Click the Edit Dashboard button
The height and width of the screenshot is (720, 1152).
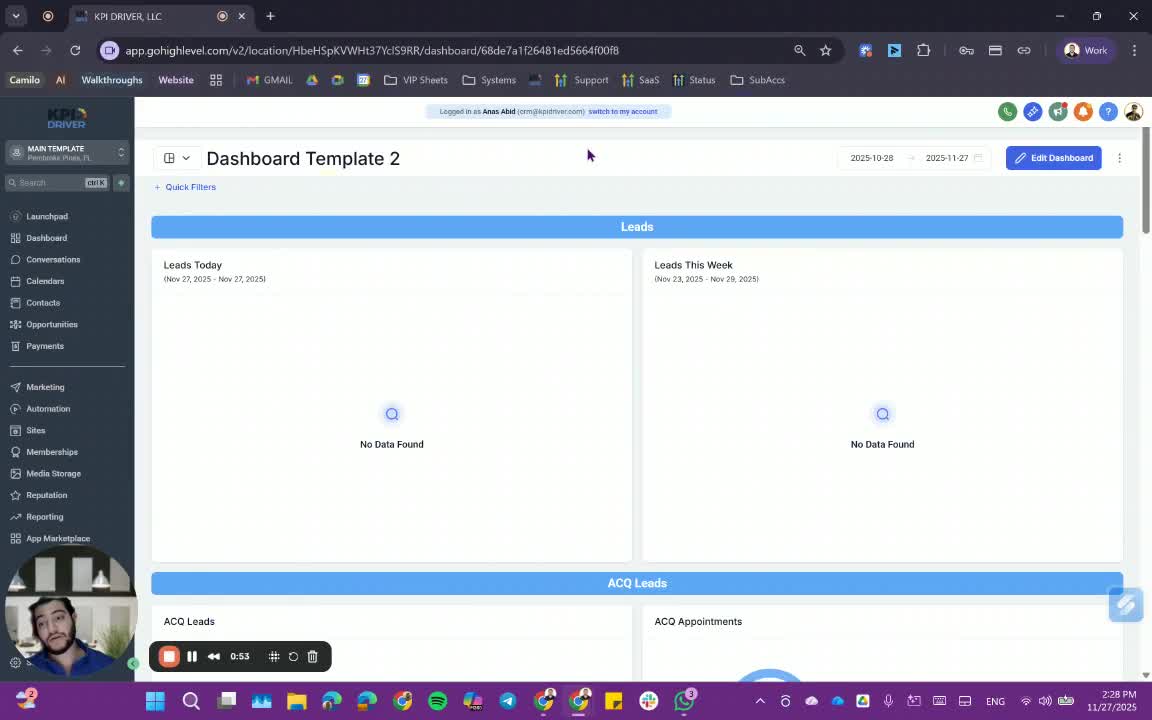(1053, 158)
